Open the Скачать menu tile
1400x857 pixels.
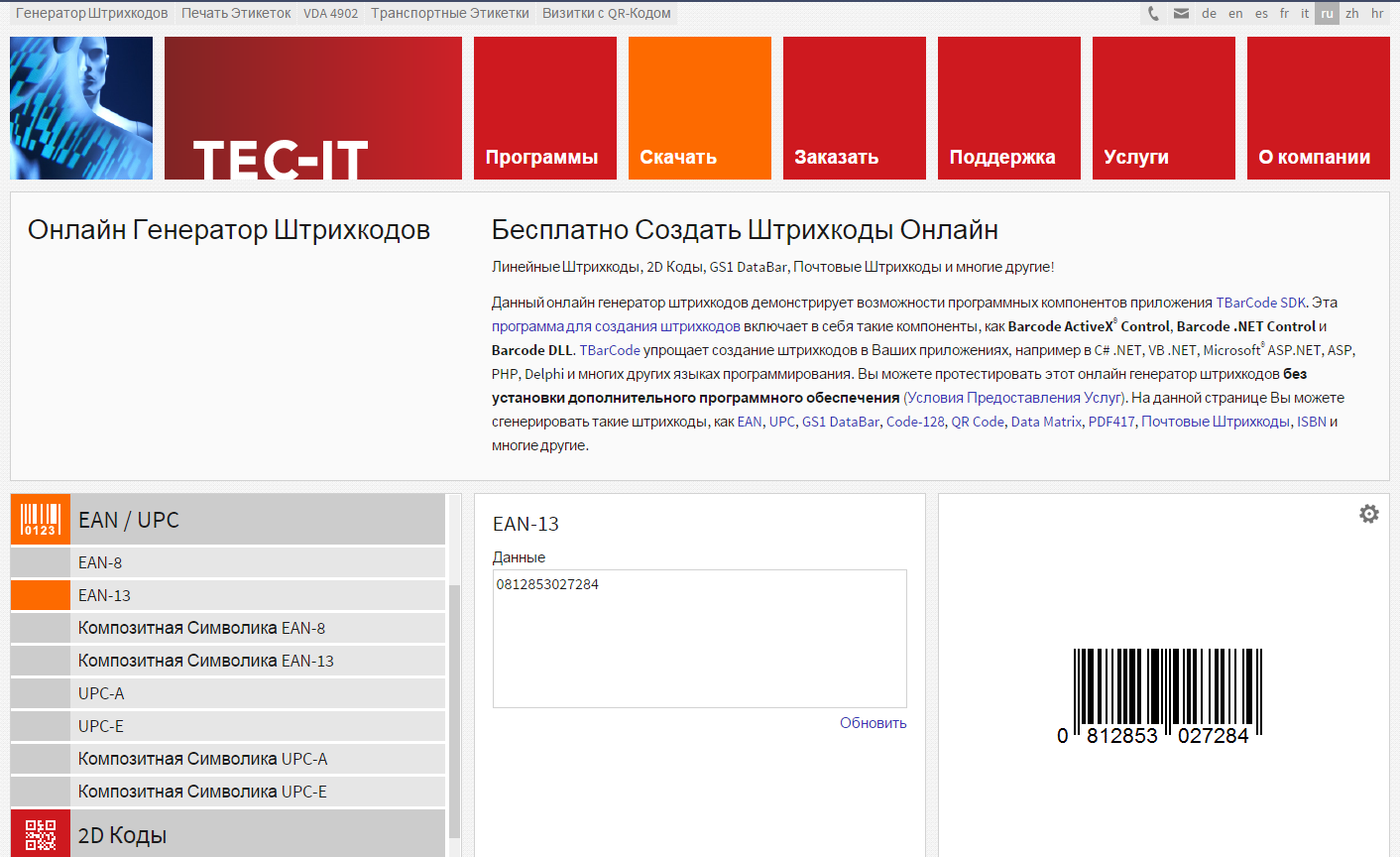tap(699, 108)
